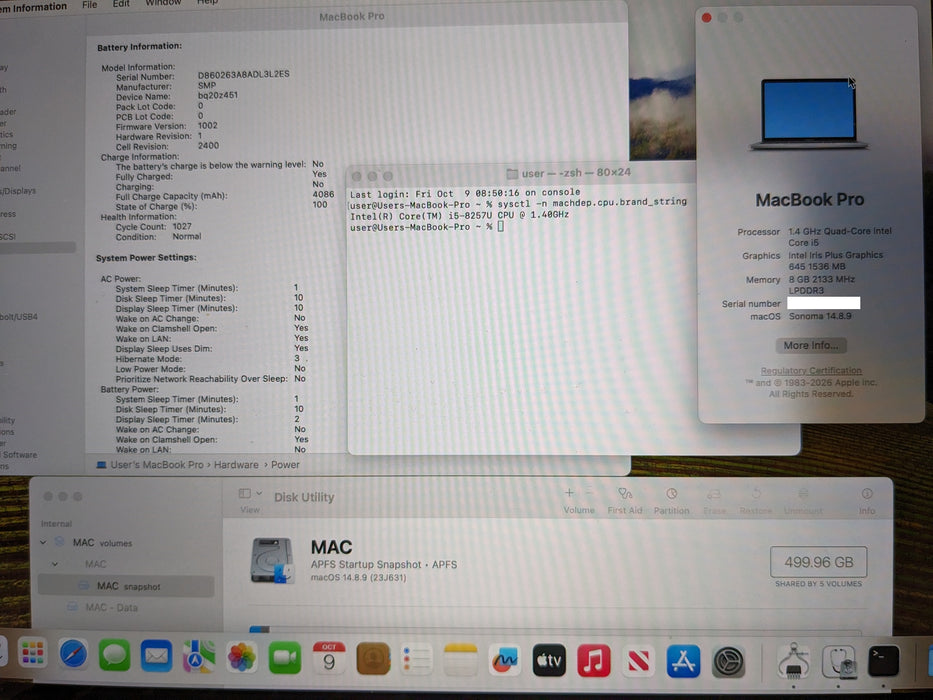Open the Window menu
This screenshot has width=933, height=700.
[x=163, y=3]
